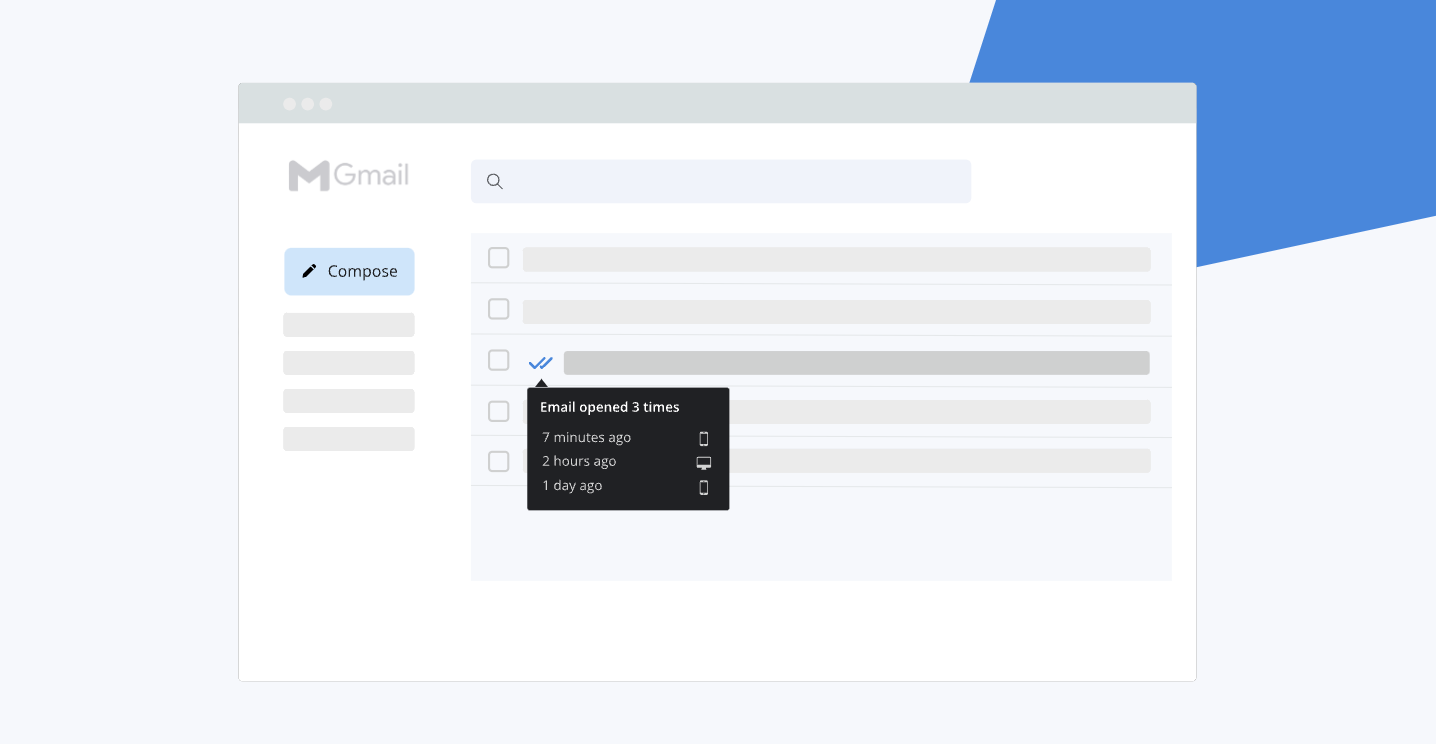
Task: Tick the checkbox of the fourth email row
Action: (498, 411)
